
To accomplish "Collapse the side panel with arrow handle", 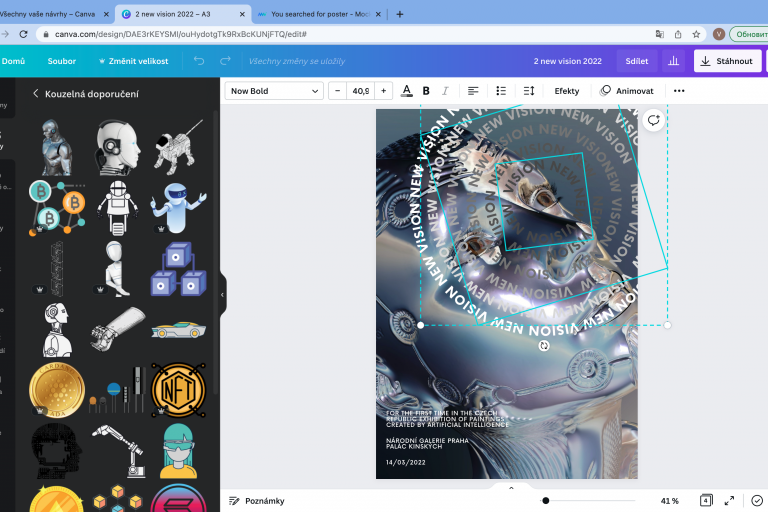I will coord(222,295).
